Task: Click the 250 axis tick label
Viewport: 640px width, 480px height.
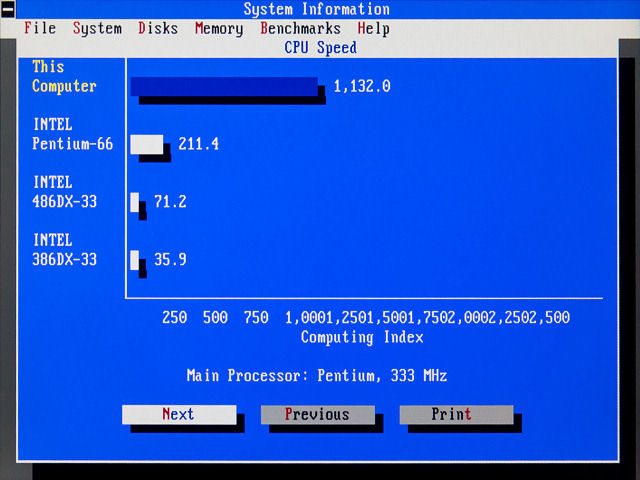Action: [x=175, y=318]
